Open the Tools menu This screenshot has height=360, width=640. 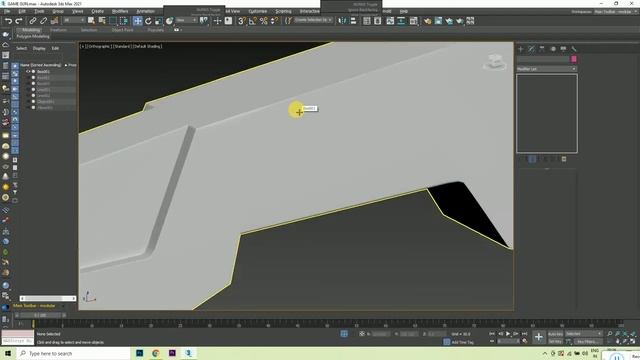(x=39, y=11)
